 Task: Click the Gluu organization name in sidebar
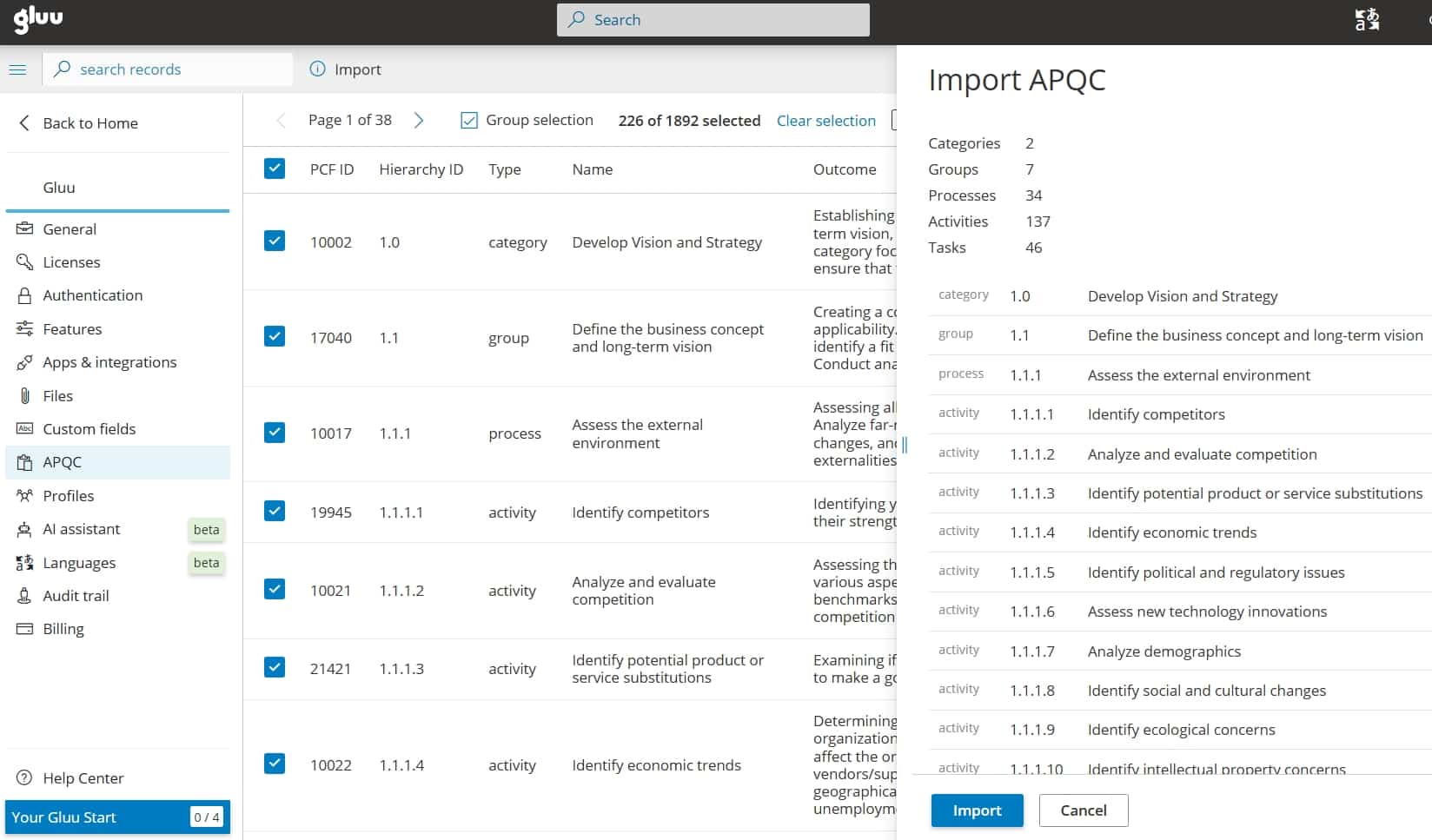point(59,188)
